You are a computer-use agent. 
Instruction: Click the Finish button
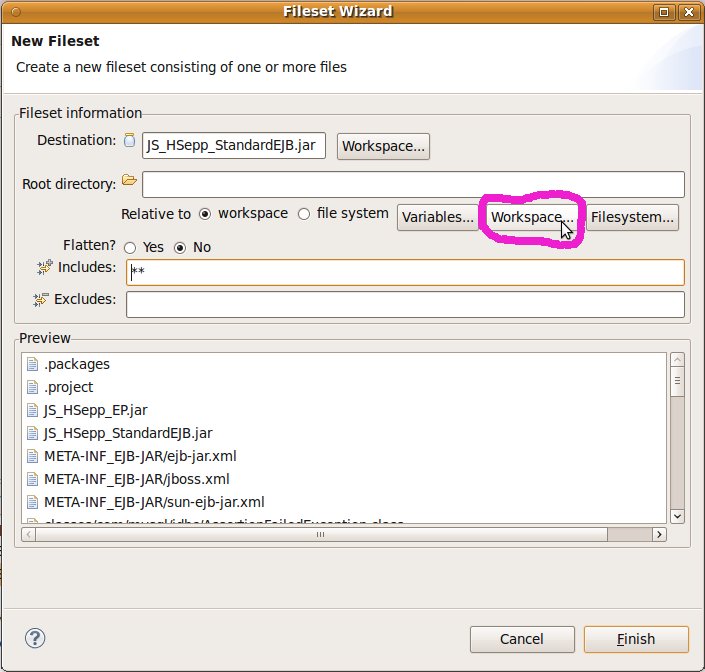coord(636,639)
